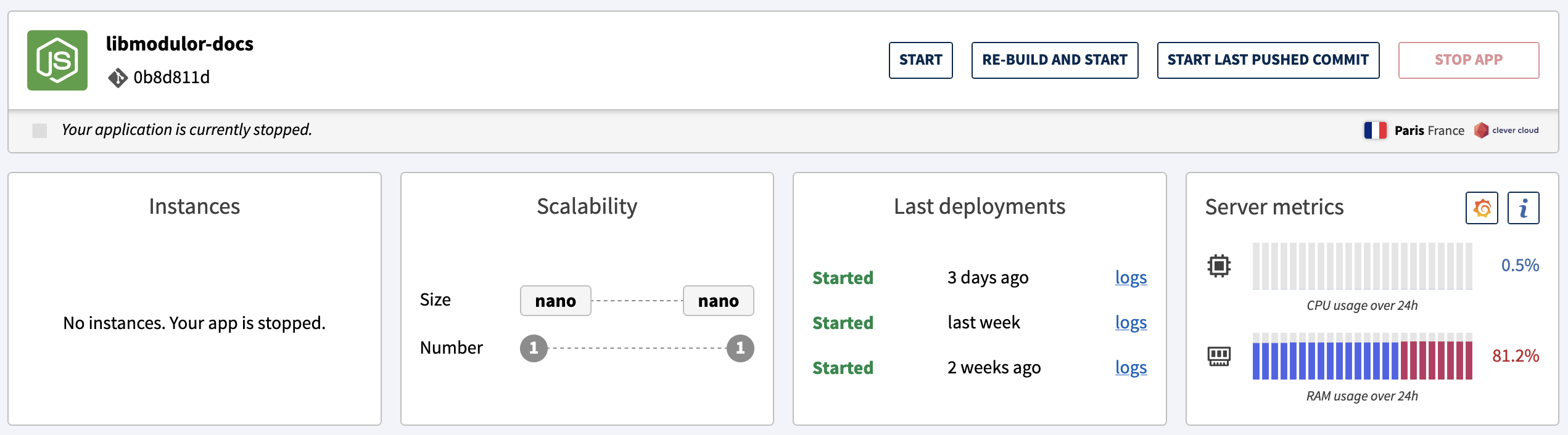
Task: Click the 'Instances' heading
Action: click(x=194, y=207)
